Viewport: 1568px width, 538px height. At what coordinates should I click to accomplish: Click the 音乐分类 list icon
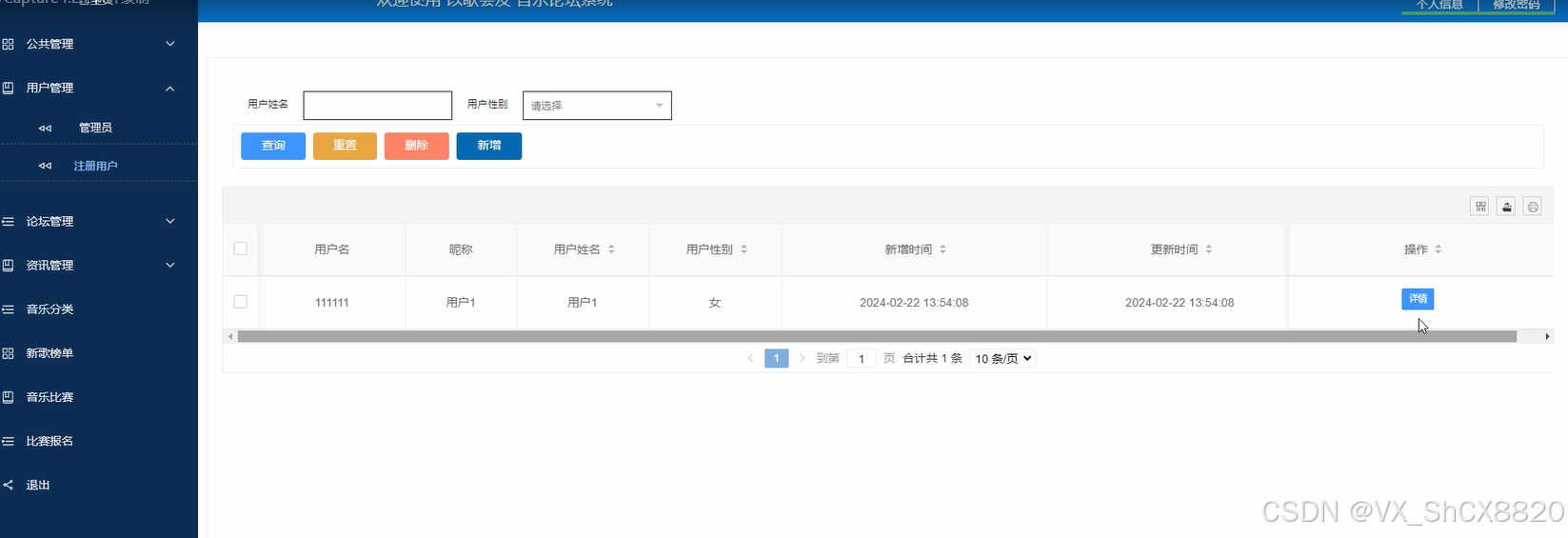[x=8, y=309]
